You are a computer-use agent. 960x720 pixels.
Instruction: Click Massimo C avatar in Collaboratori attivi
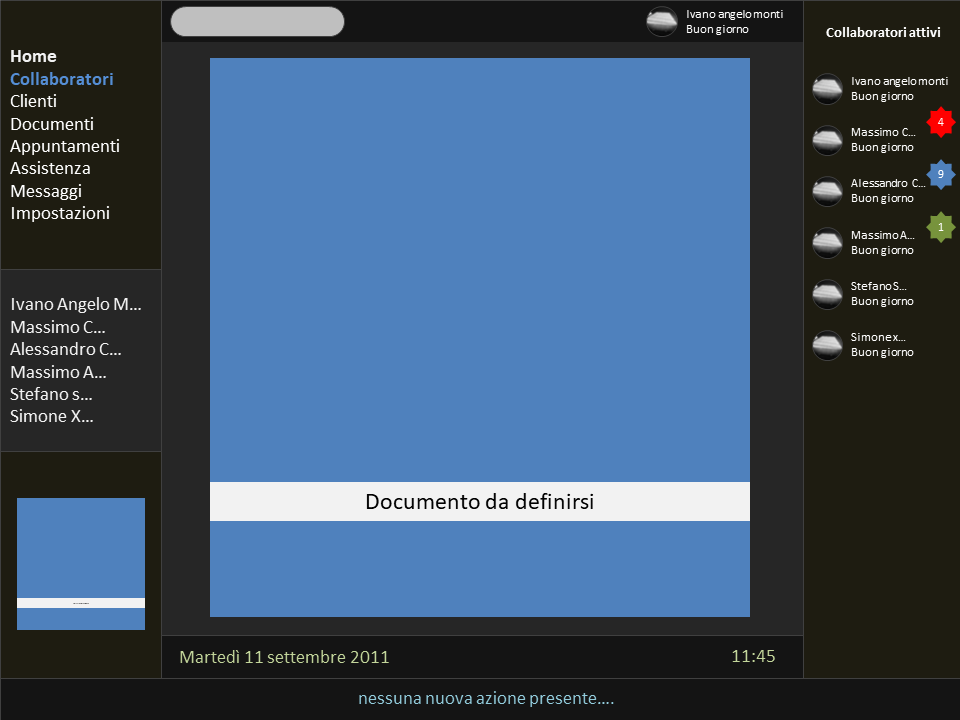click(827, 140)
